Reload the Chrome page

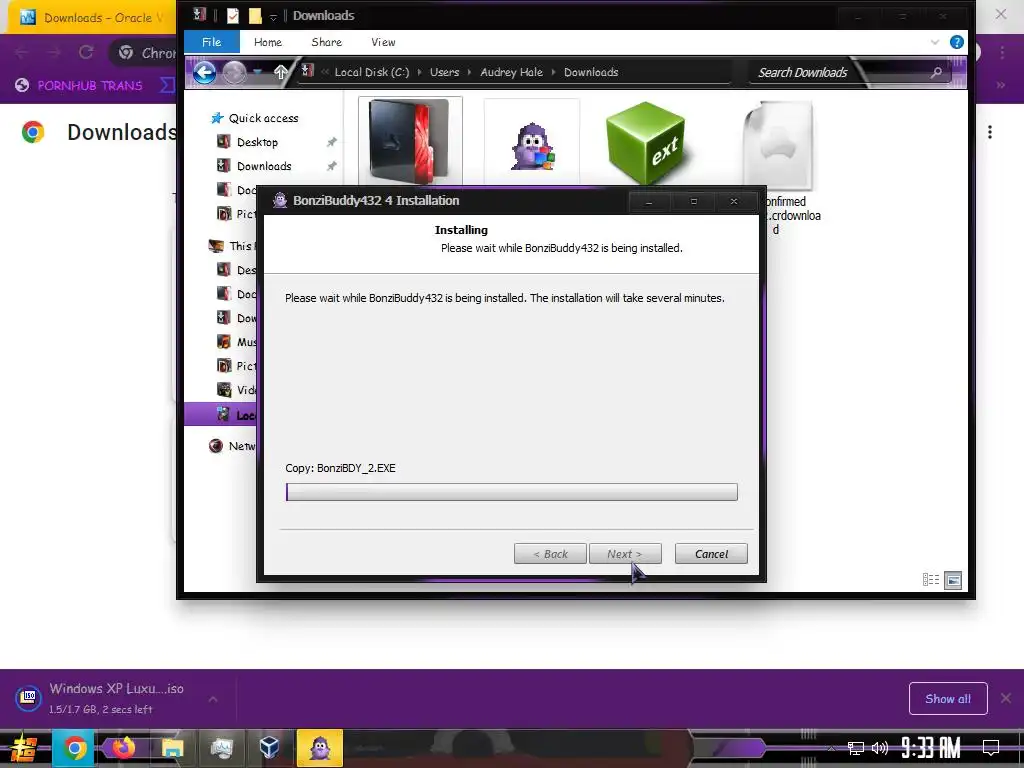click(86, 52)
